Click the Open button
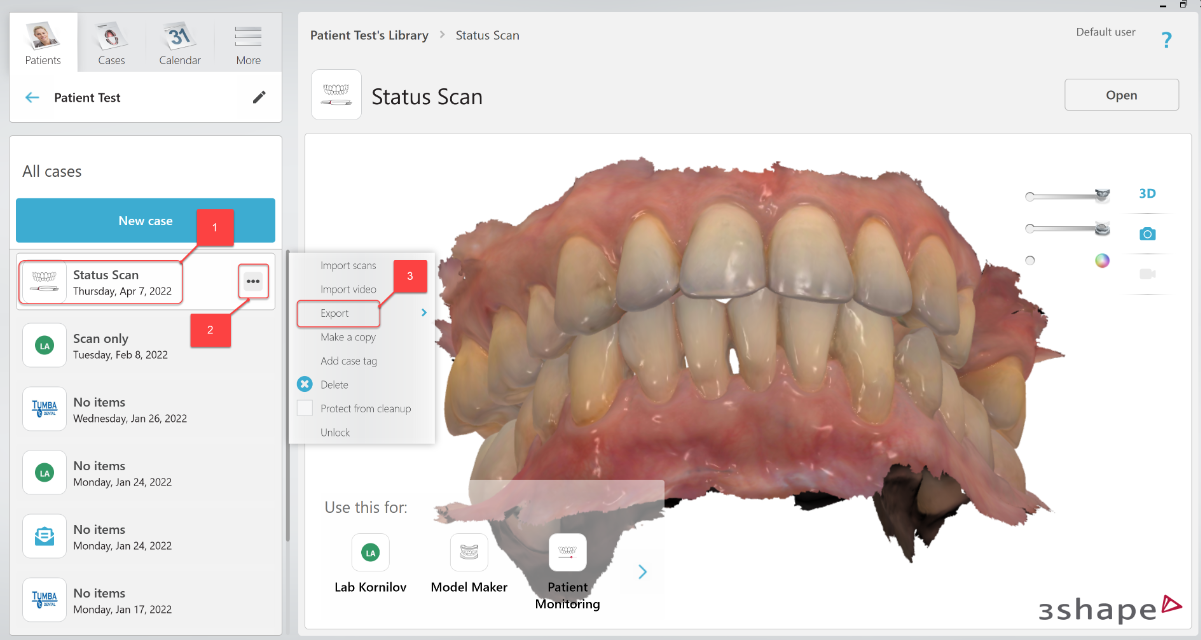Viewport: 1201px width, 640px height. pos(1121,95)
